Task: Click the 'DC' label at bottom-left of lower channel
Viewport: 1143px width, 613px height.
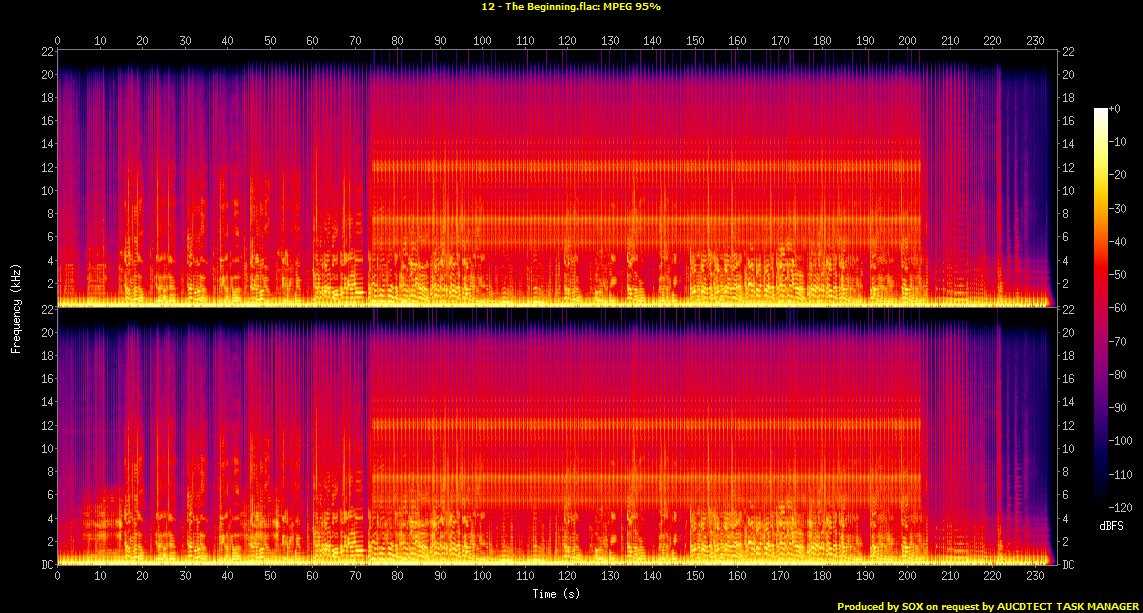Action: (x=46, y=565)
